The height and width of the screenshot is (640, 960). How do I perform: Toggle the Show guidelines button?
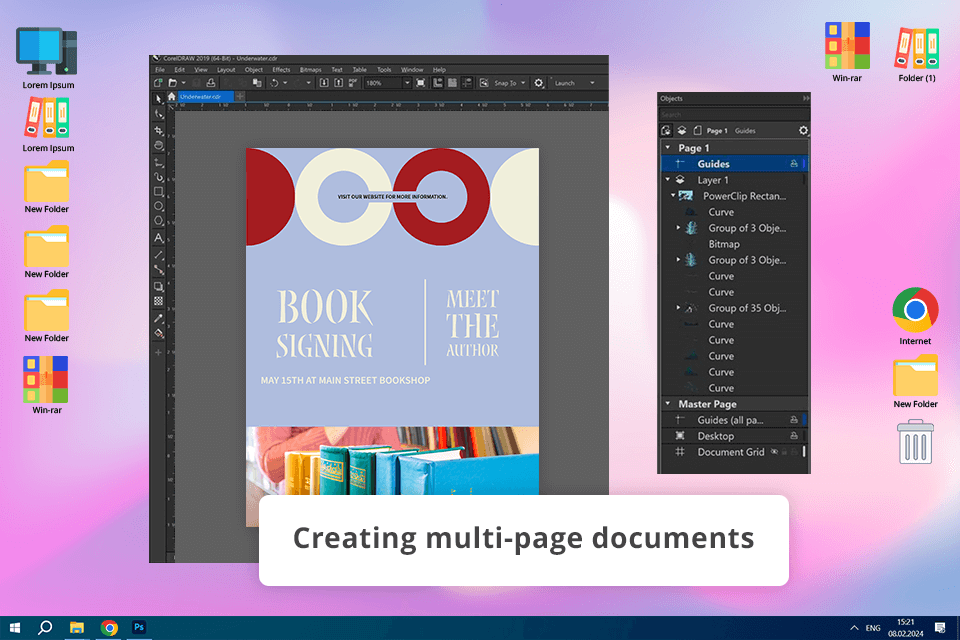point(467,83)
